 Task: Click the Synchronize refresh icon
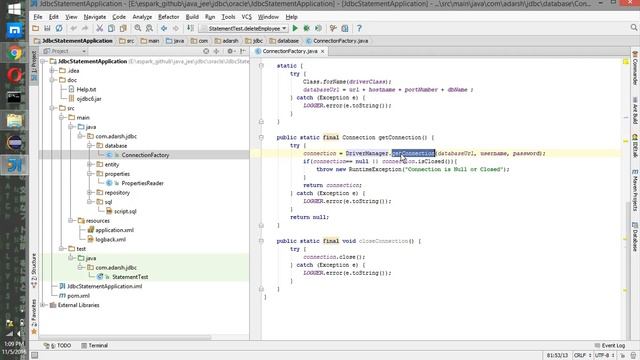coord(59,28)
